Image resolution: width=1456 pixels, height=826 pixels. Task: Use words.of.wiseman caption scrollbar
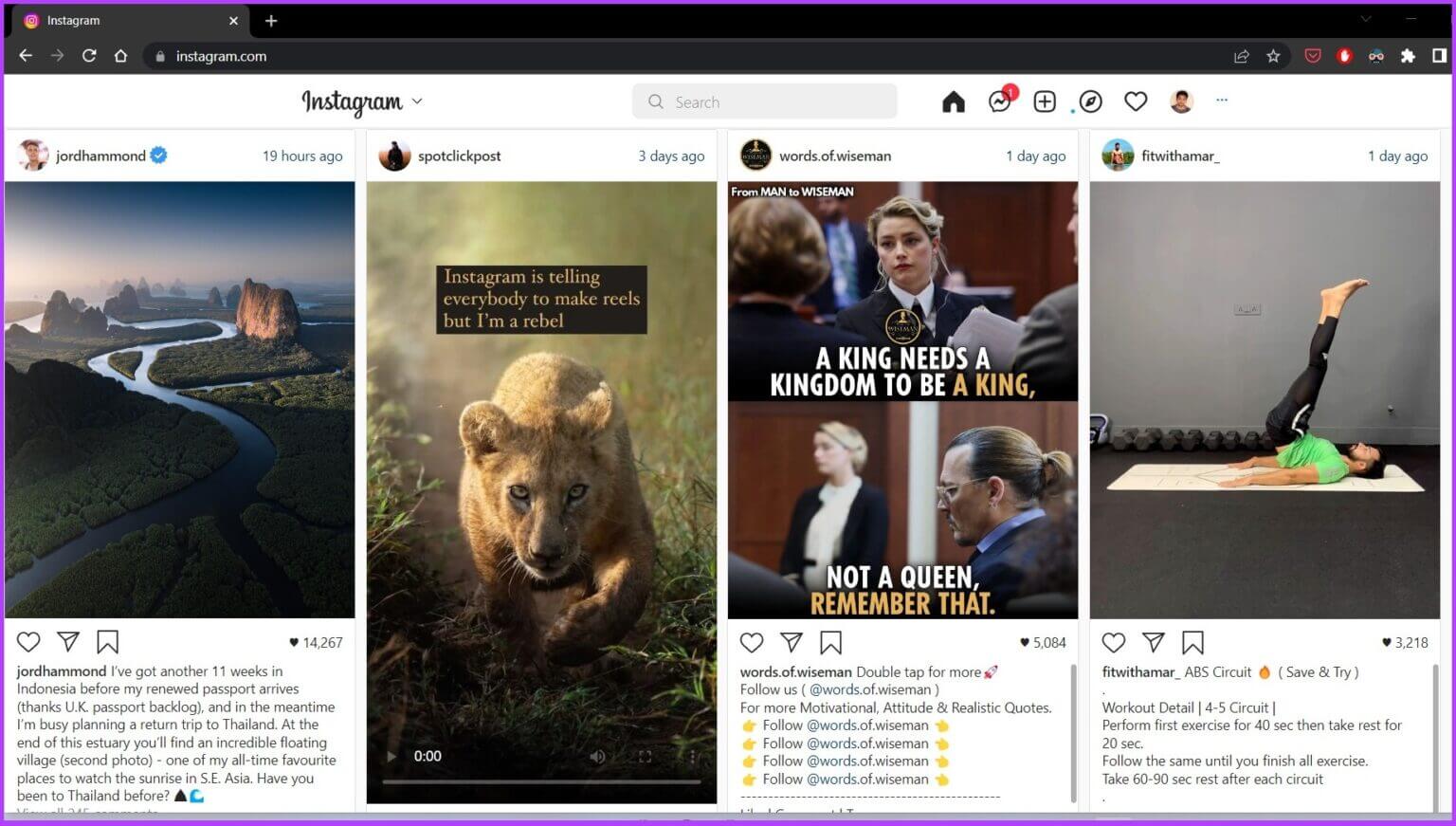click(x=1073, y=732)
